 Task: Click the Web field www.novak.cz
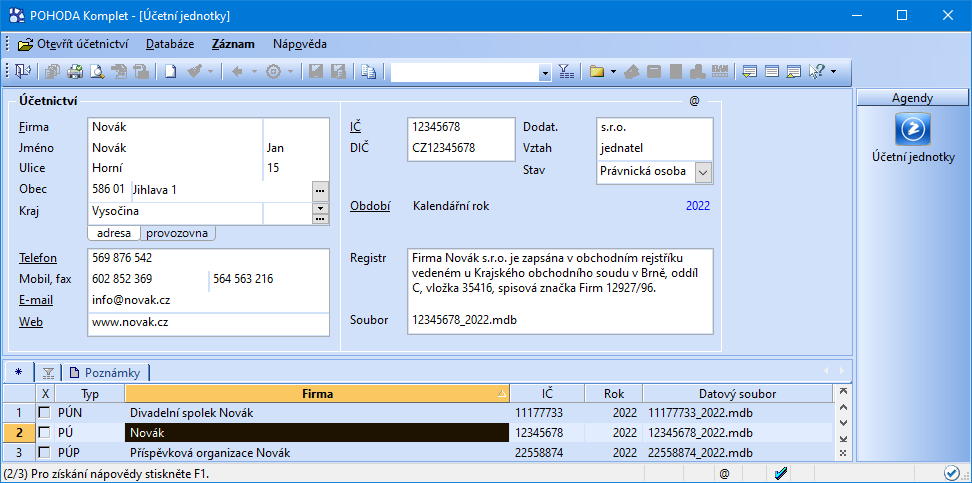coord(208,322)
